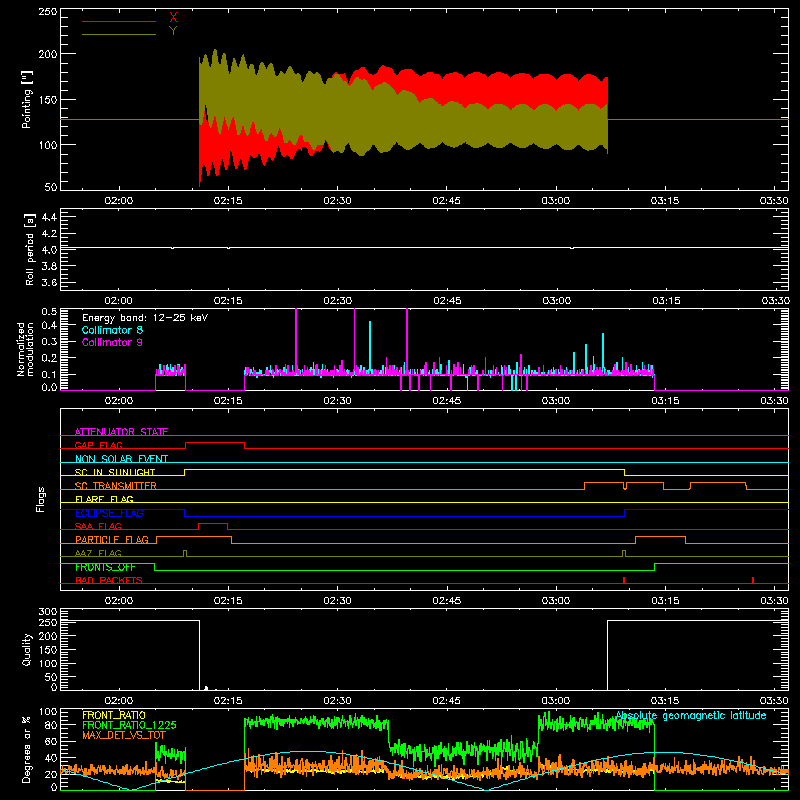Click the red X legend line
This screenshot has height=800, width=800.
tap(119, 21)
